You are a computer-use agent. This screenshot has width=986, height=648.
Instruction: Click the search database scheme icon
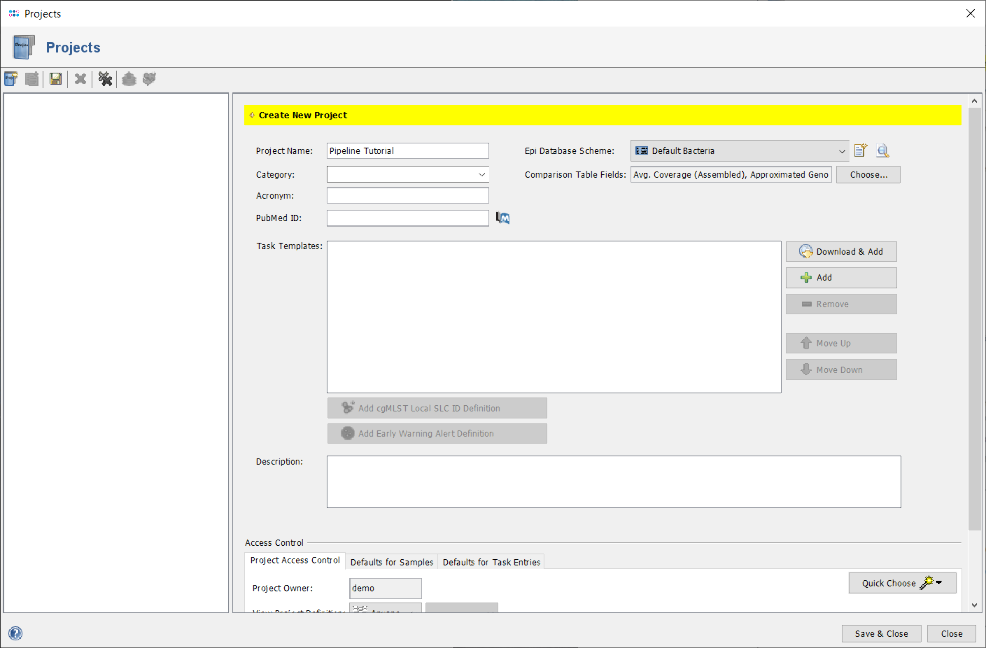click(x=883, y=151)
